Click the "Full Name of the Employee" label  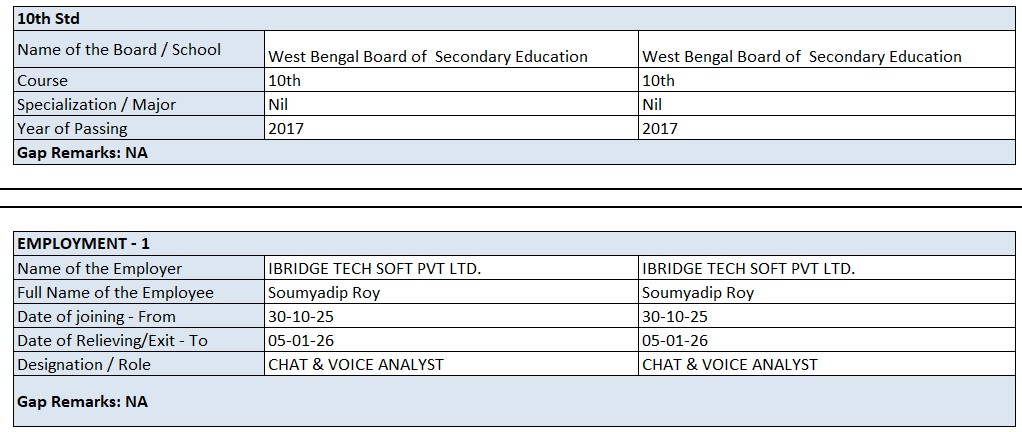115,292
